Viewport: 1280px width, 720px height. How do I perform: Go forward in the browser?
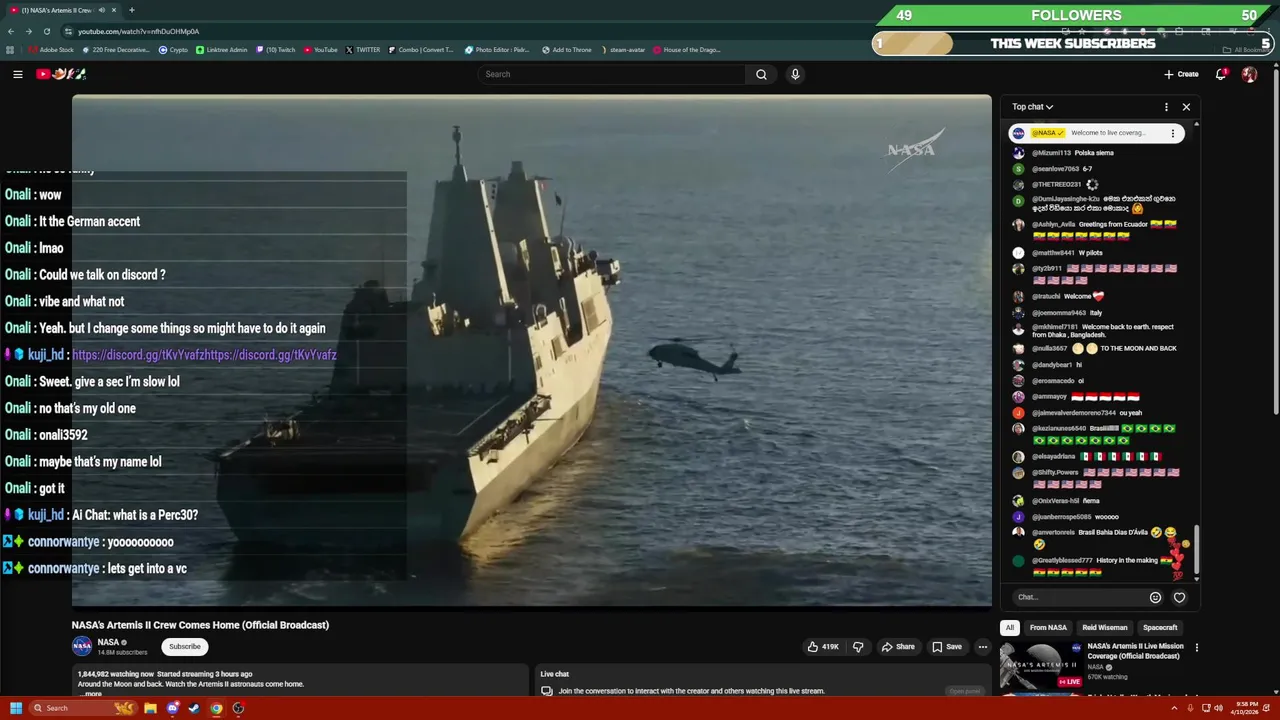[29, 31]
